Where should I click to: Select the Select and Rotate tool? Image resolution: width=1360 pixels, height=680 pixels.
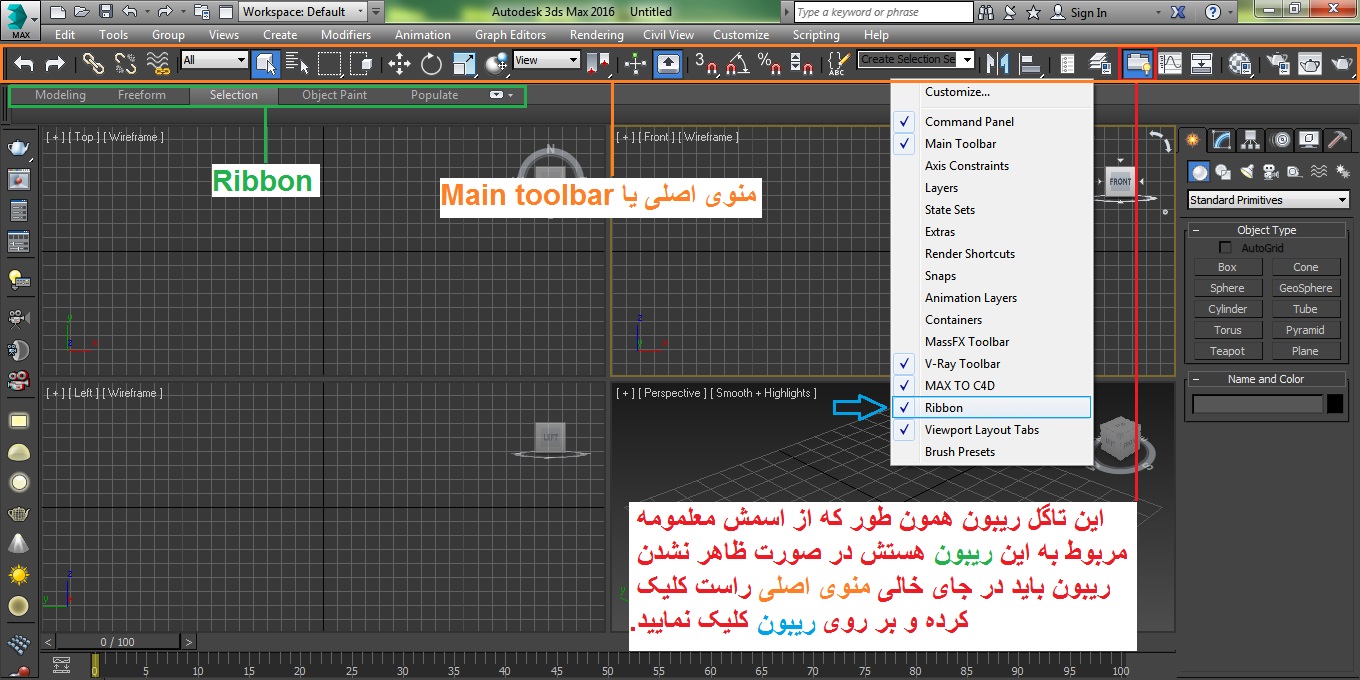pos(431,63)
